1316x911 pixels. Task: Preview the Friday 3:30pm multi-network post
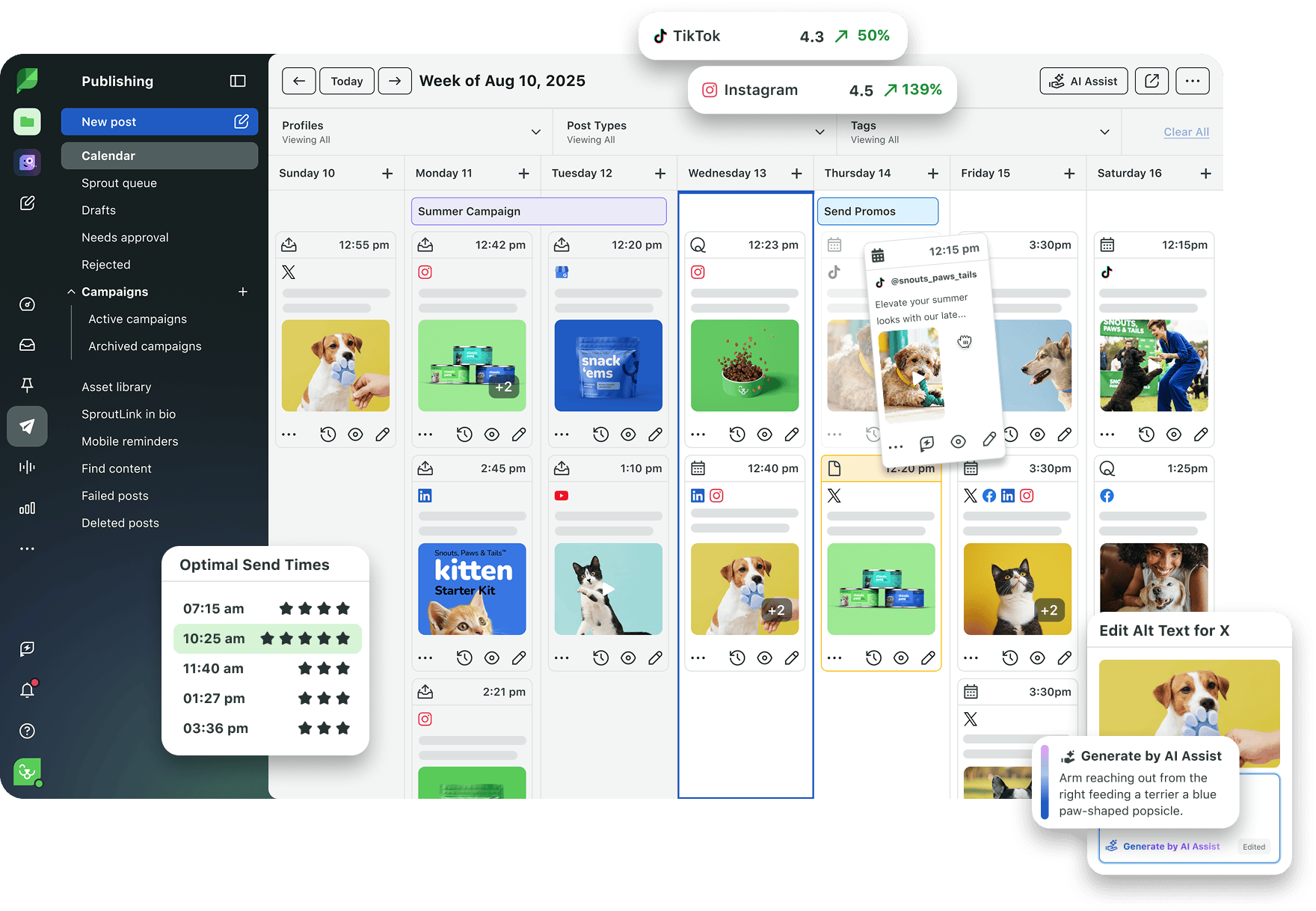click(1037, 658)
